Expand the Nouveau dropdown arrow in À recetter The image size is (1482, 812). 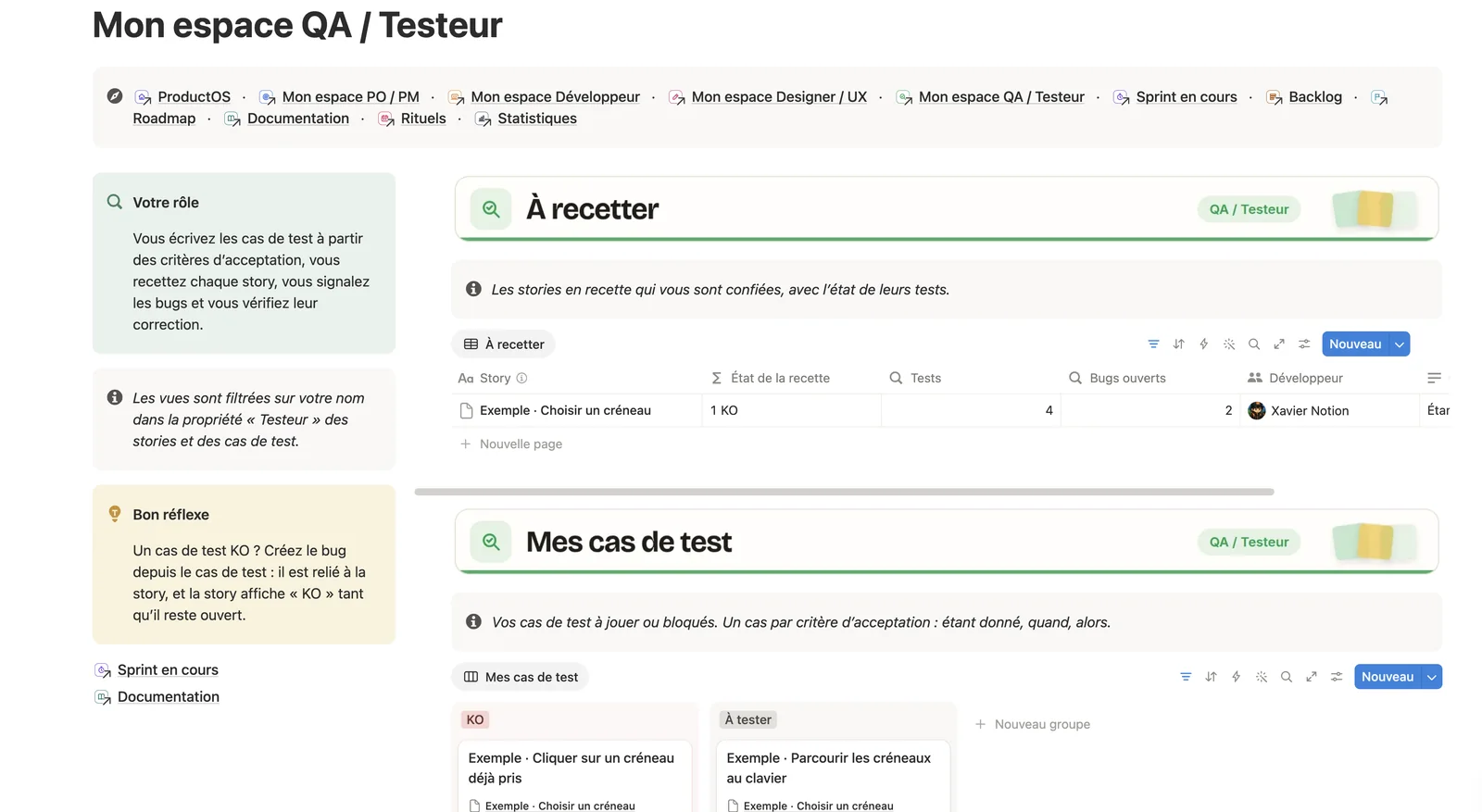(1400, 344)
